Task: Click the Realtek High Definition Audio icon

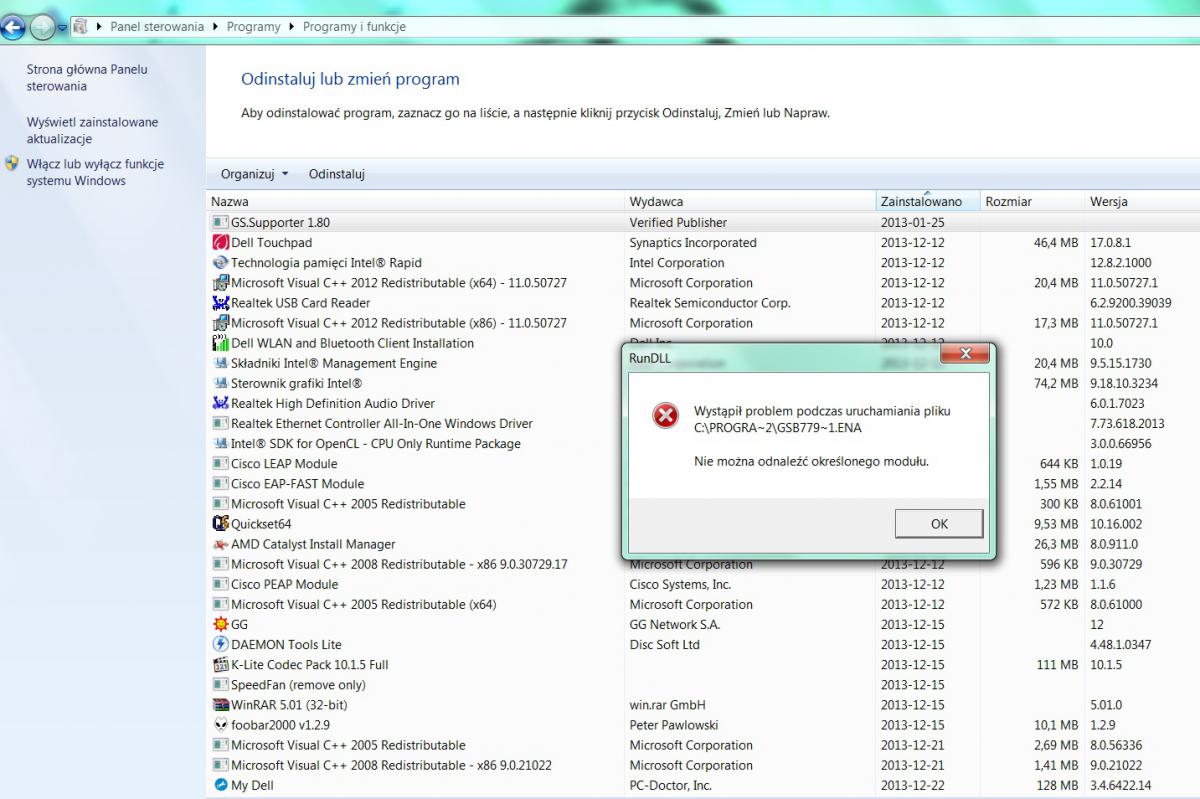Action: [221, 403]
